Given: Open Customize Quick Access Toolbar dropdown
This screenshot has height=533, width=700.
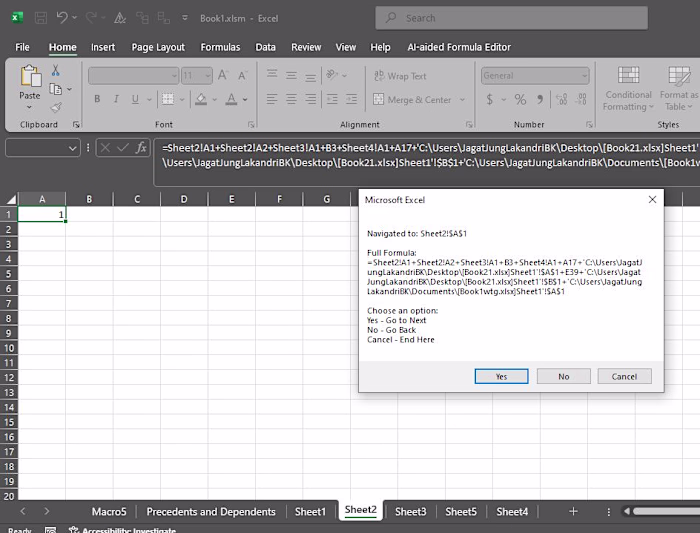Looking at the screenshot, I should click(185, 18).
